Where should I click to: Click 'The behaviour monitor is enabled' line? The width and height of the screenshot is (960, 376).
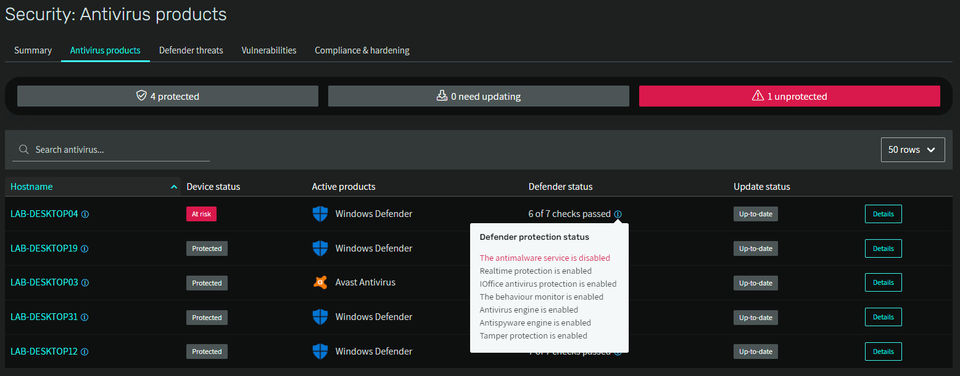pos(541,297)
